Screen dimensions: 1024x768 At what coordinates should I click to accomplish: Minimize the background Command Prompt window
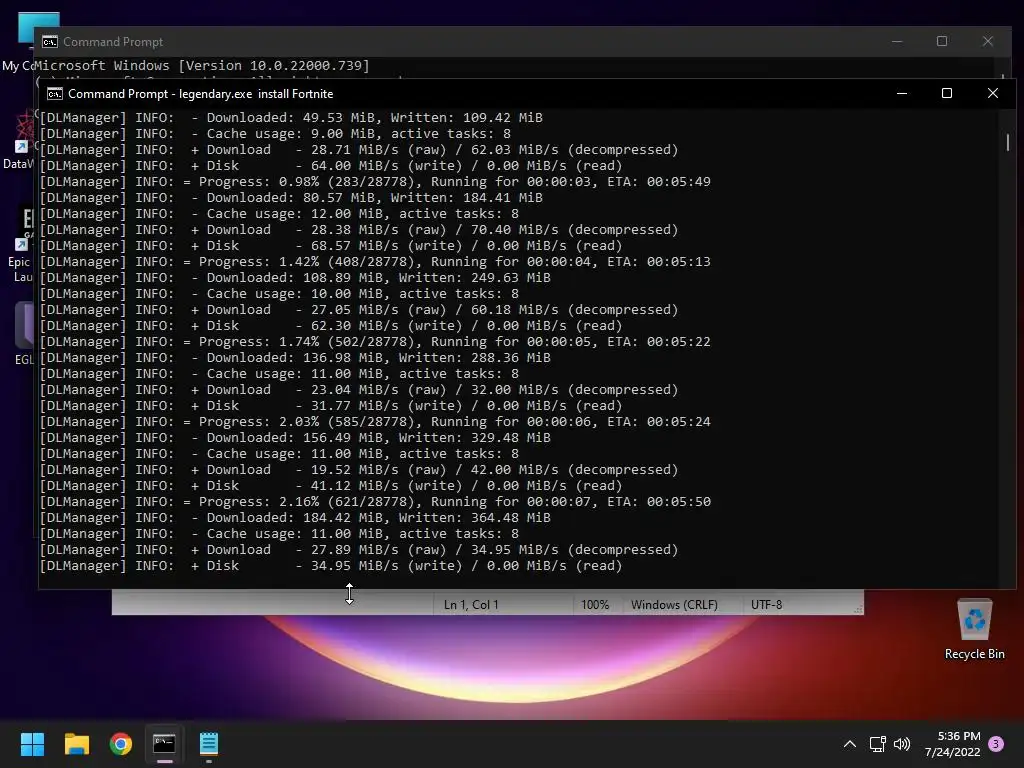click(x=897, y=41)
